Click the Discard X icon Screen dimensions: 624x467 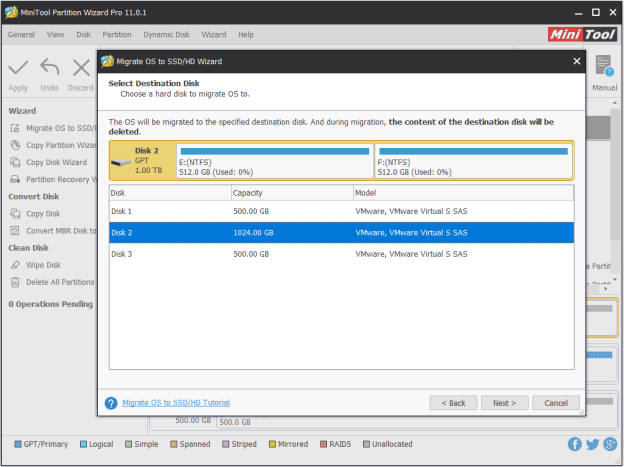pos(81,69)
